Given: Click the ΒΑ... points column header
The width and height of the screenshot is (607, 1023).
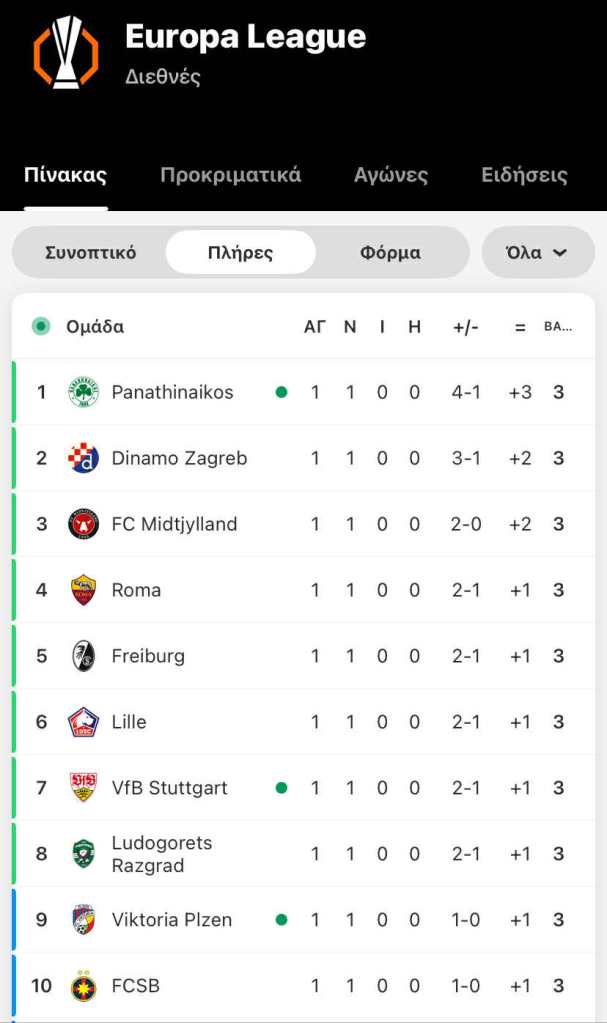Looking at the screenshot, I should [558, 327].
